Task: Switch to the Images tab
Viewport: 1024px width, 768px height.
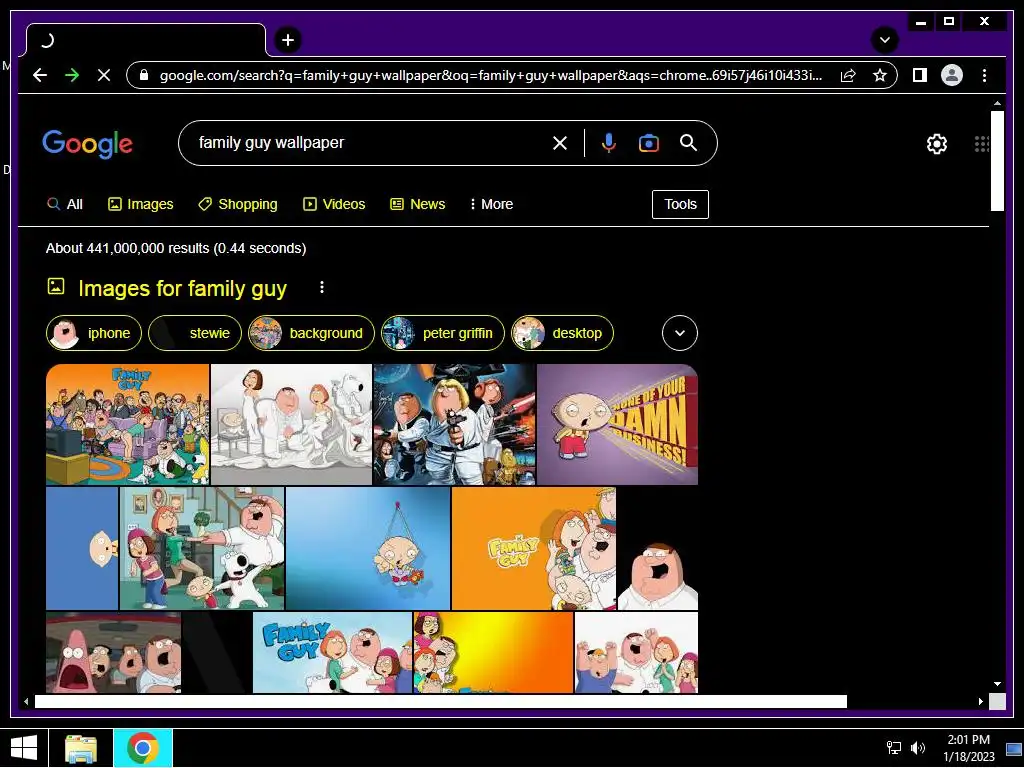Action: point(140,204)
